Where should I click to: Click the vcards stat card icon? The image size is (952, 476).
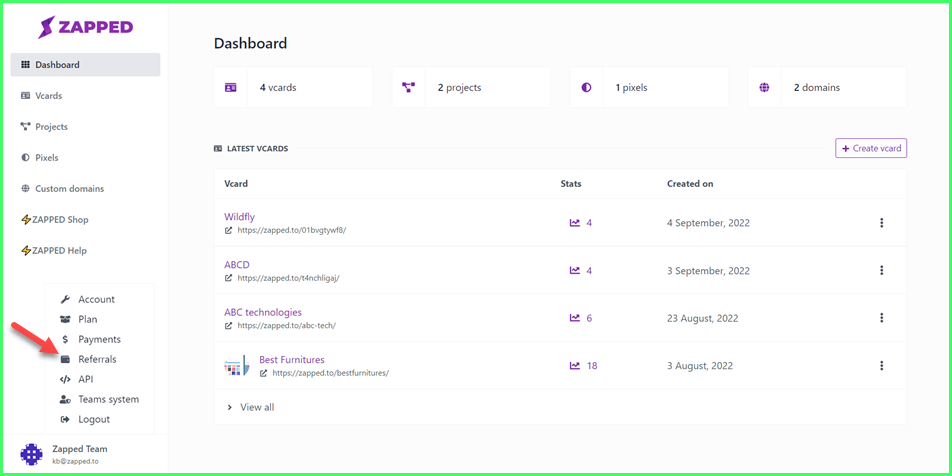pyautogui.click(x=230, y=87)
